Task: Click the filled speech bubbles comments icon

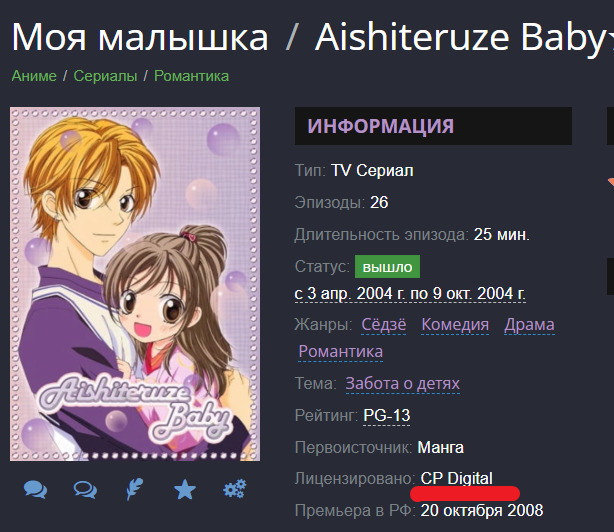Action: coord(35,489)
